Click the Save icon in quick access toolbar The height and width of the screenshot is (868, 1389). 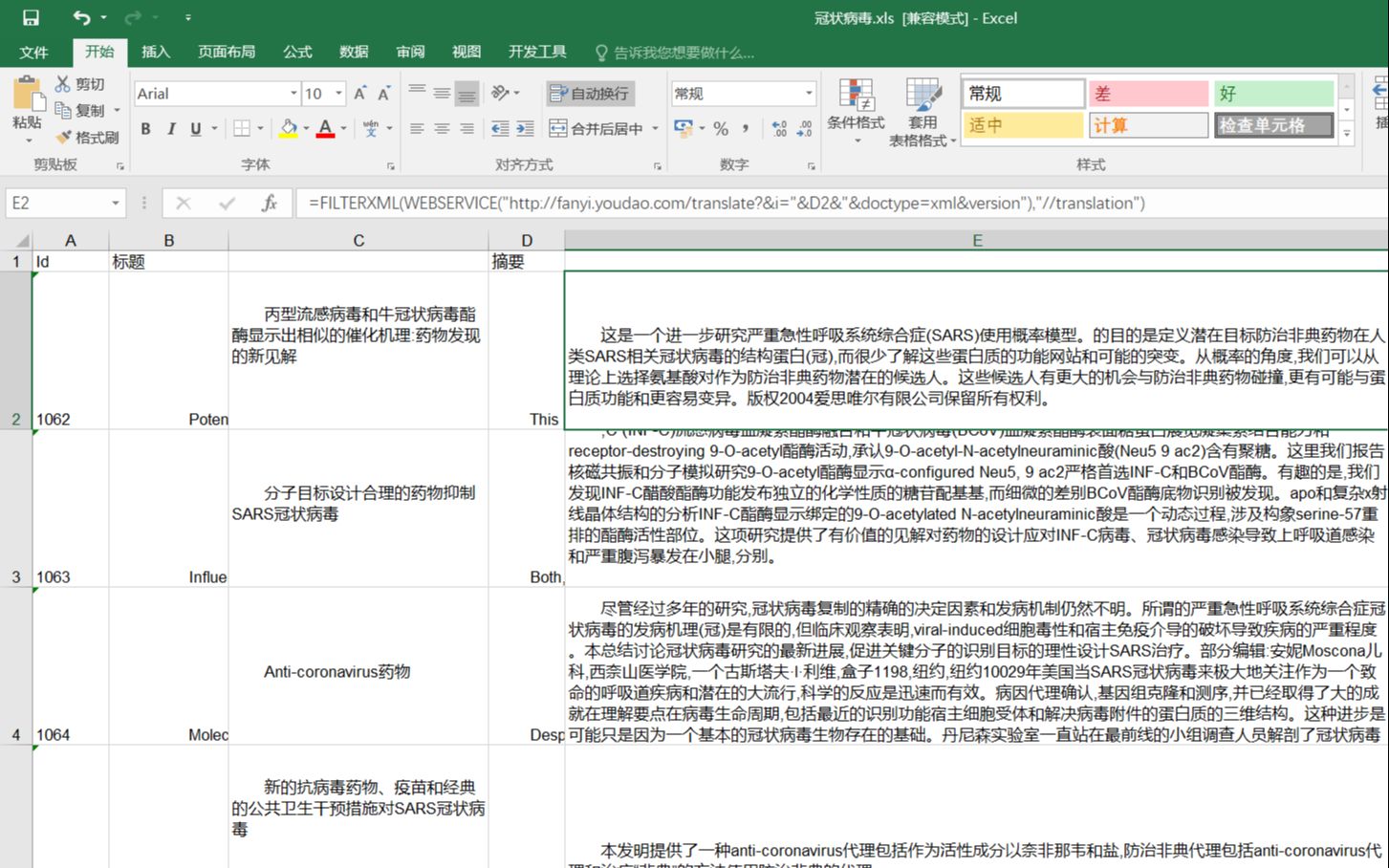(x=31, y=17)
